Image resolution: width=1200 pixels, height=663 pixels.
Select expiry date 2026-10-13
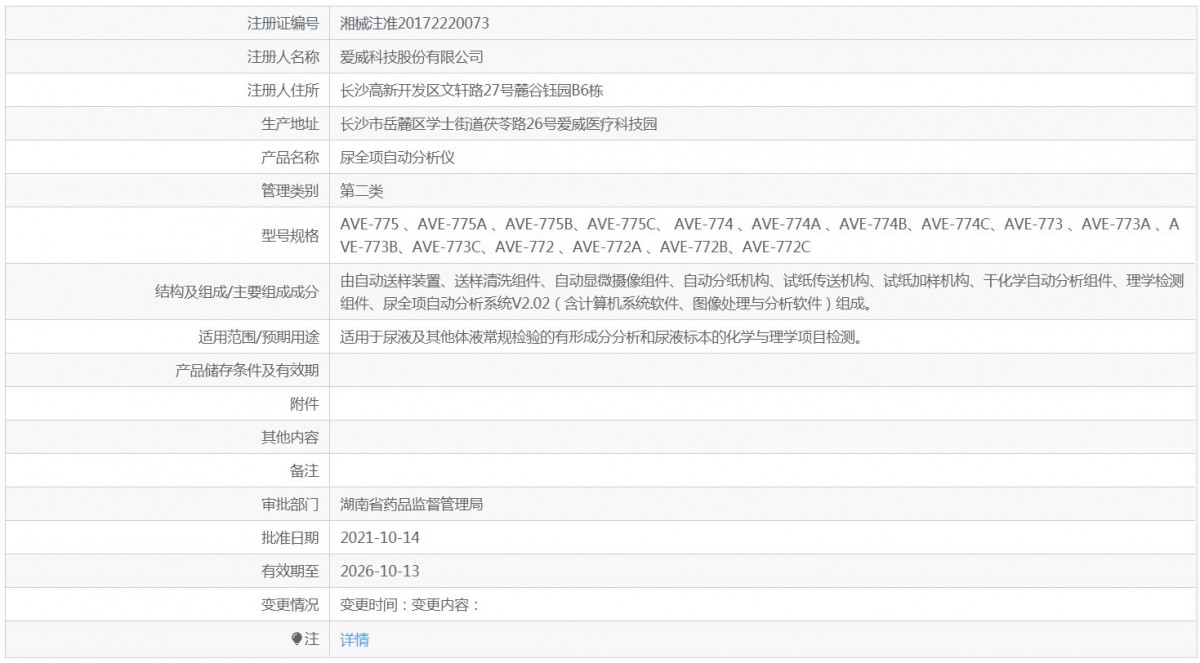tap(379, 571)
